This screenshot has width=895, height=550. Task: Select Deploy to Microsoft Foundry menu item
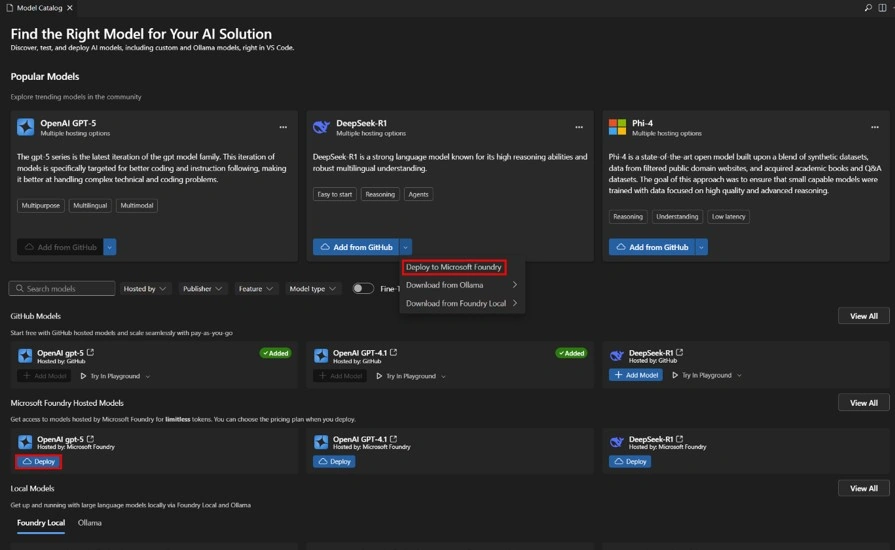(x=454, y=267)
